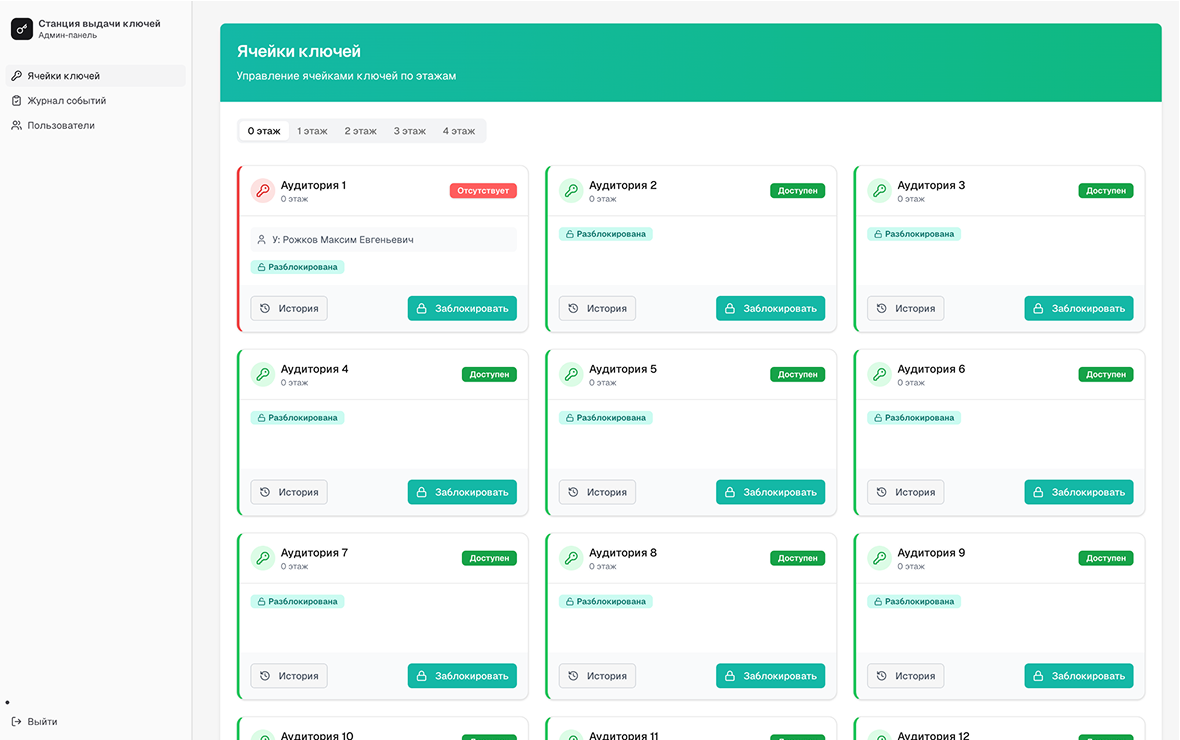Viewport: 1180px width, 740px height.
Task: Click the person icon next to Рожков Максим Евгеньевич
Action: click(261, 239)
